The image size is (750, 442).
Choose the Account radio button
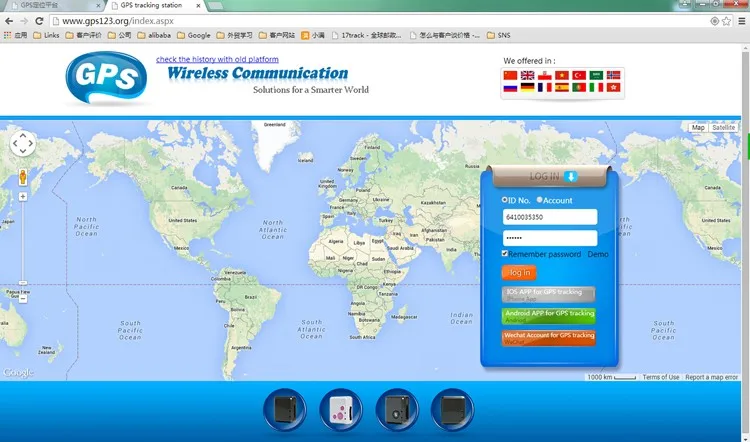pyautogui.click(x=540, y=201)
